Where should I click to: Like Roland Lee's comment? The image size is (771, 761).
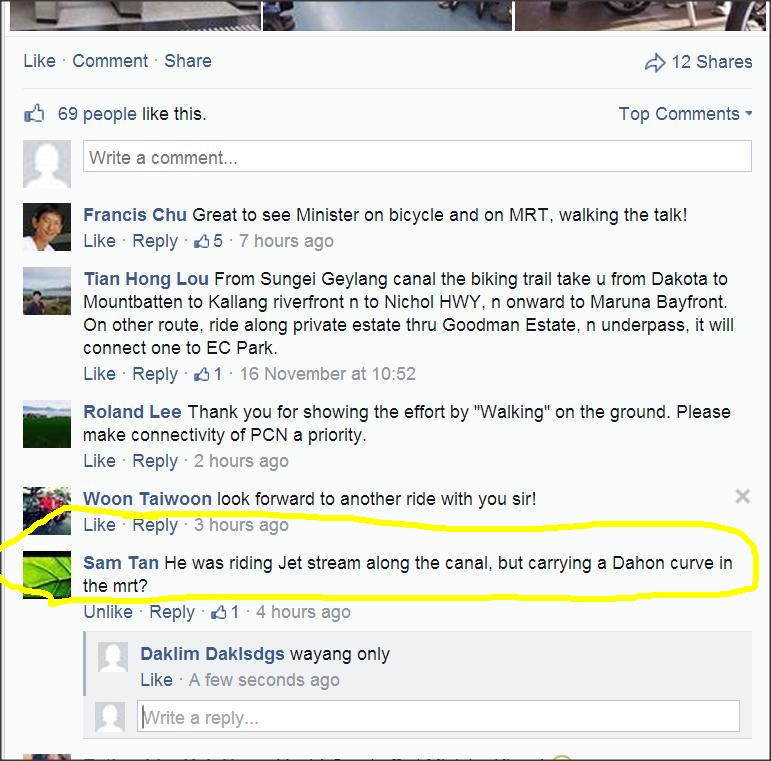point(99,461)
